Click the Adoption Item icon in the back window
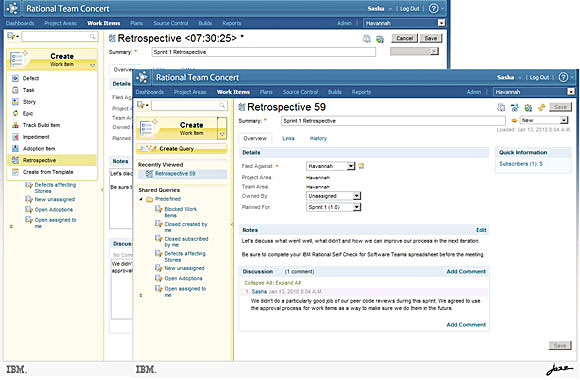Screen dimensions: 580x380 coord(15,148)
